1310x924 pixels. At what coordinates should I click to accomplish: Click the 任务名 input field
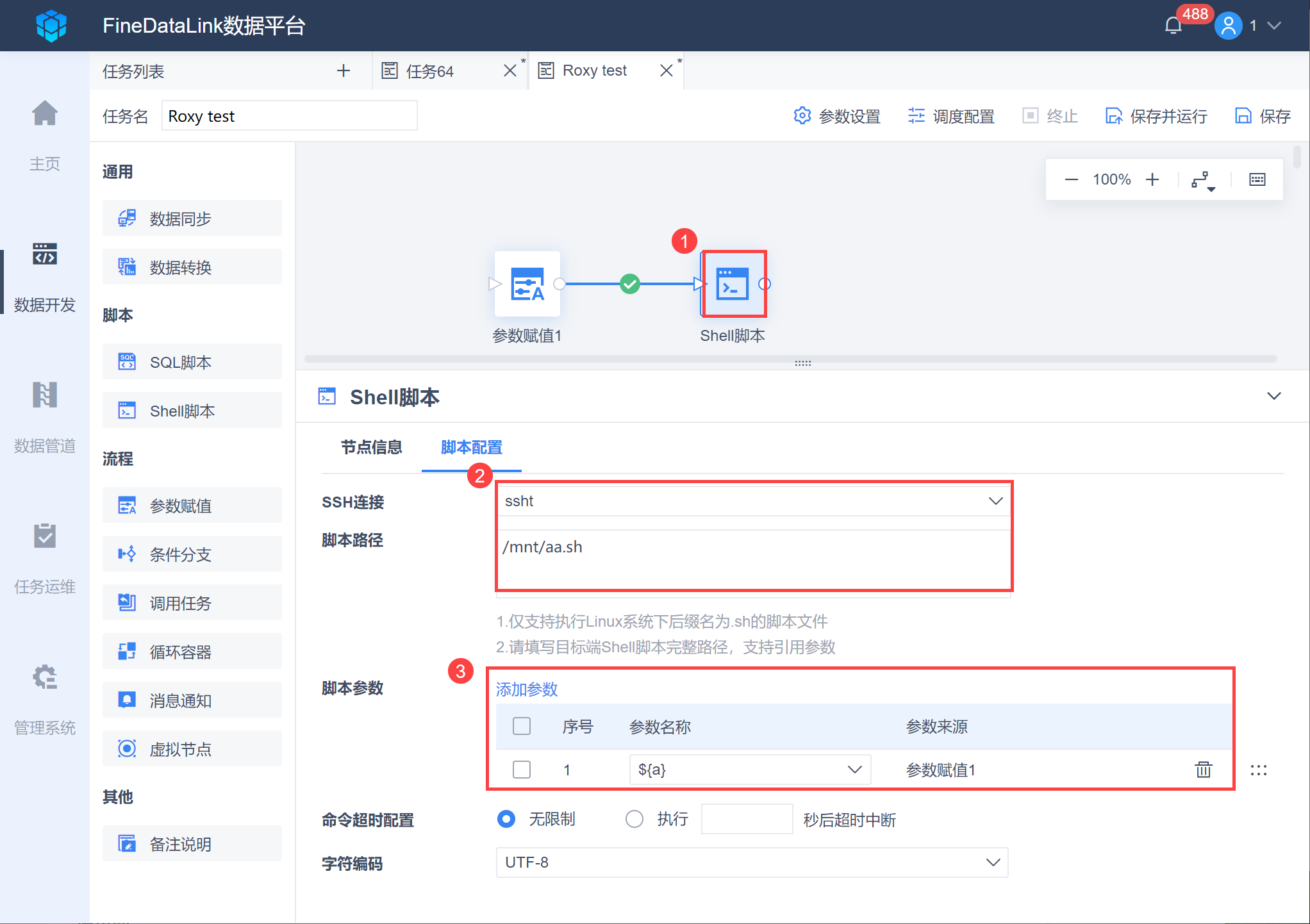pyautogui.click(x=289, y=116)
